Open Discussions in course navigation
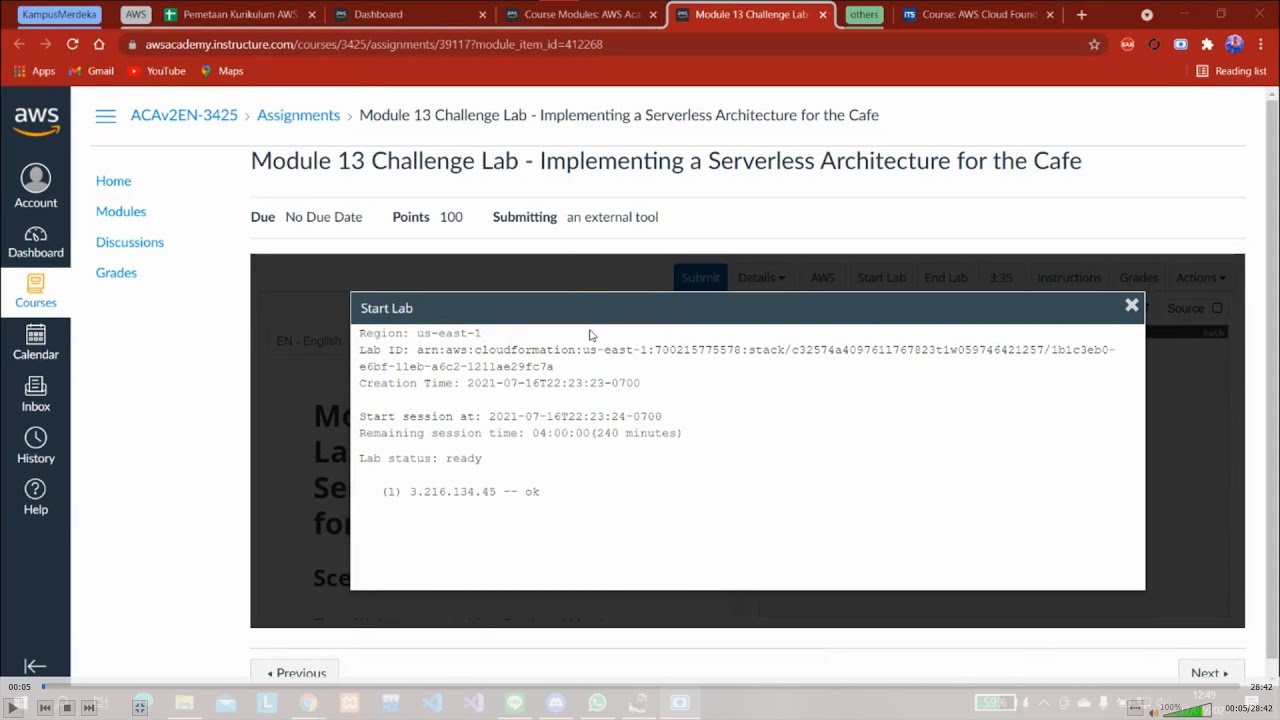 pos(130,242)
